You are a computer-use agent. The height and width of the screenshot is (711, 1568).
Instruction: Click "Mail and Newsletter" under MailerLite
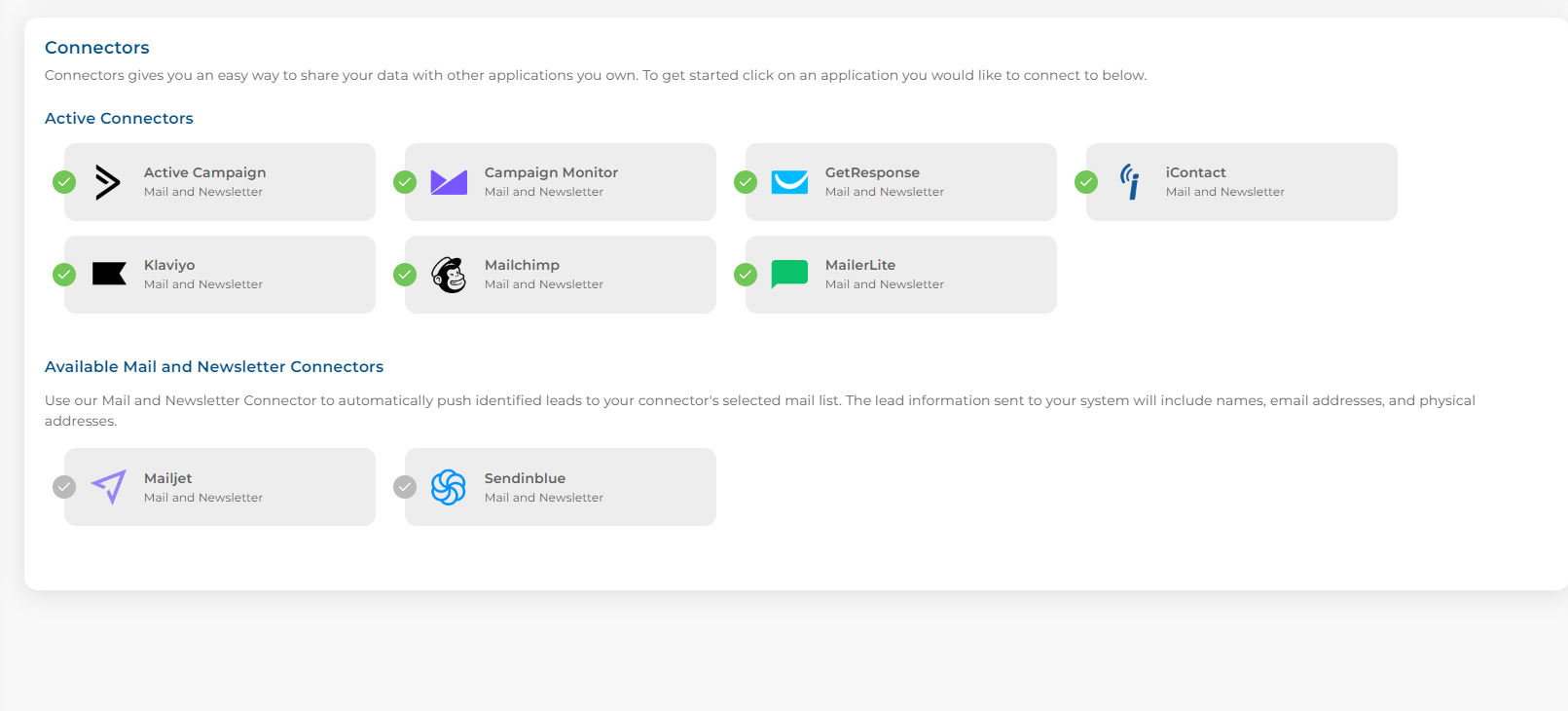pyautogui.click(x=885, y=284)
